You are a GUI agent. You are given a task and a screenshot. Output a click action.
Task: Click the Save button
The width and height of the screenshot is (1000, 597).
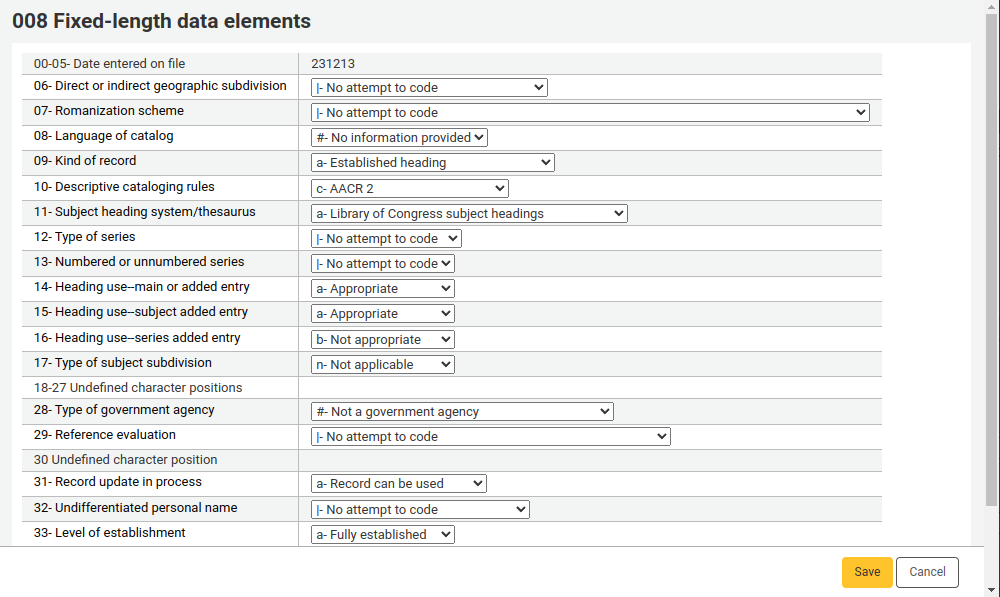pos(866,572)
